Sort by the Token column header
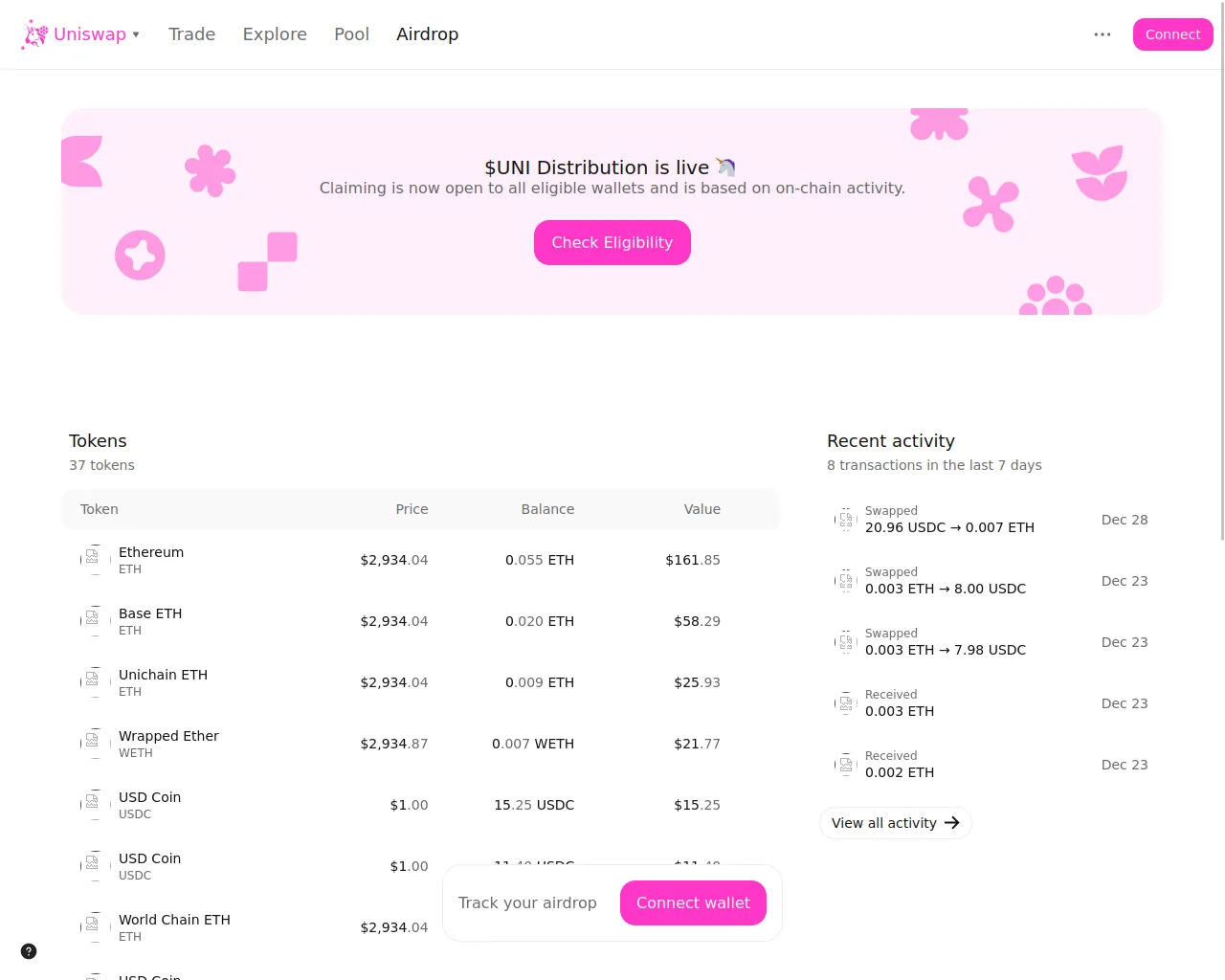 coord(100,509)
